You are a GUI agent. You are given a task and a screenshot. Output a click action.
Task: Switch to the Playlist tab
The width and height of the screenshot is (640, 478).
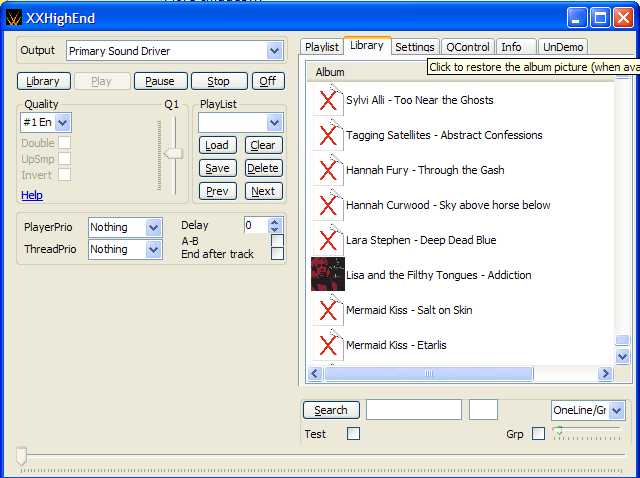(x=322, y=47)
